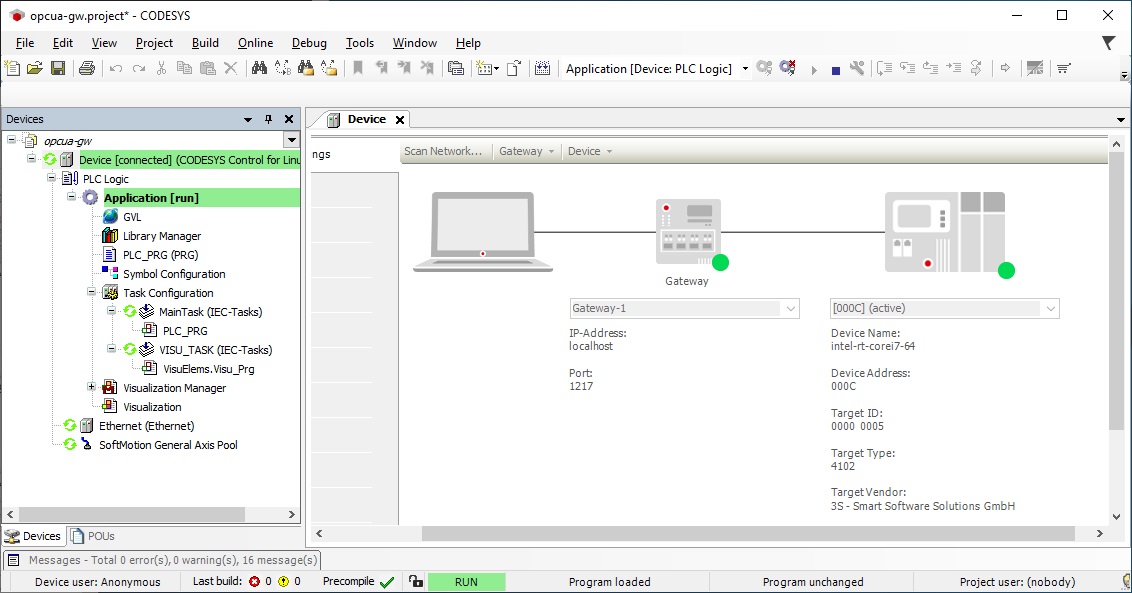Select PLC_PRG (PRG) tree item
This screenshot has width=1132, height=593.
(160, 255)
